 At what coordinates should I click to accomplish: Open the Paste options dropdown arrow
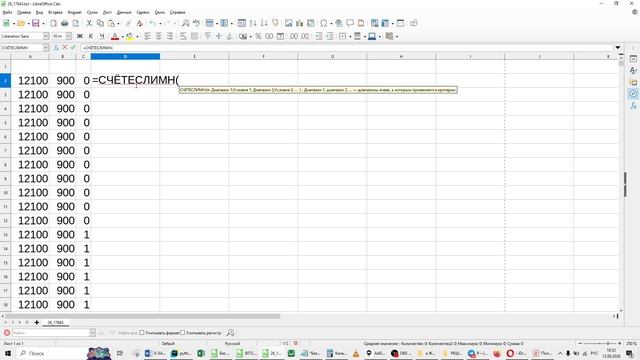pyautogui.click(x=119, y=23)
